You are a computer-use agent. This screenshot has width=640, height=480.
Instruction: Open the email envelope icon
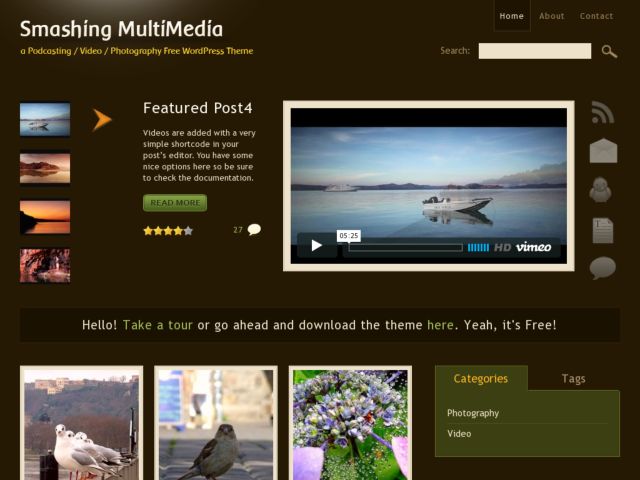coord(603,151)
